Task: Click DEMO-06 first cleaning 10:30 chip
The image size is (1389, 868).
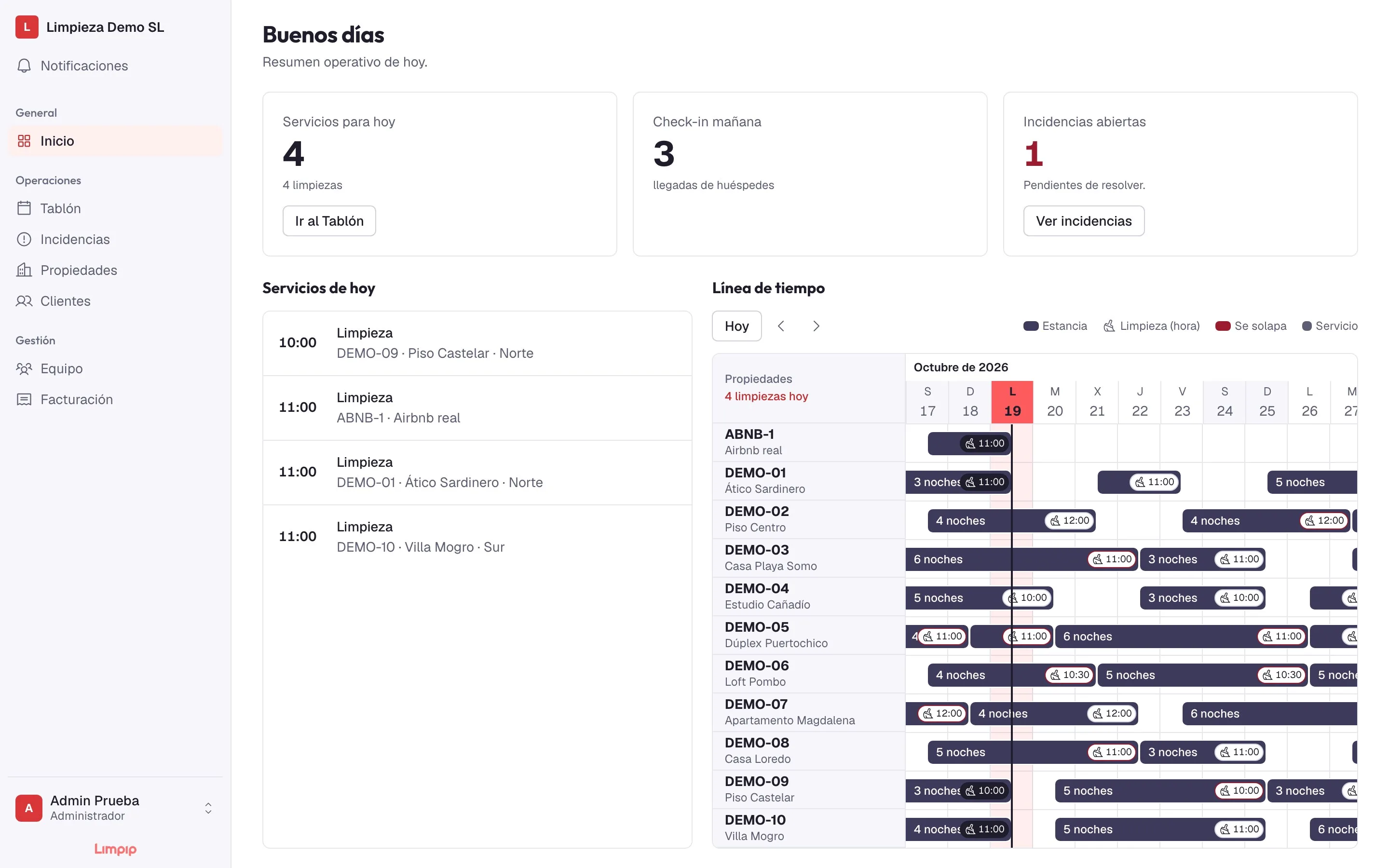Action: pos(1070,675)
